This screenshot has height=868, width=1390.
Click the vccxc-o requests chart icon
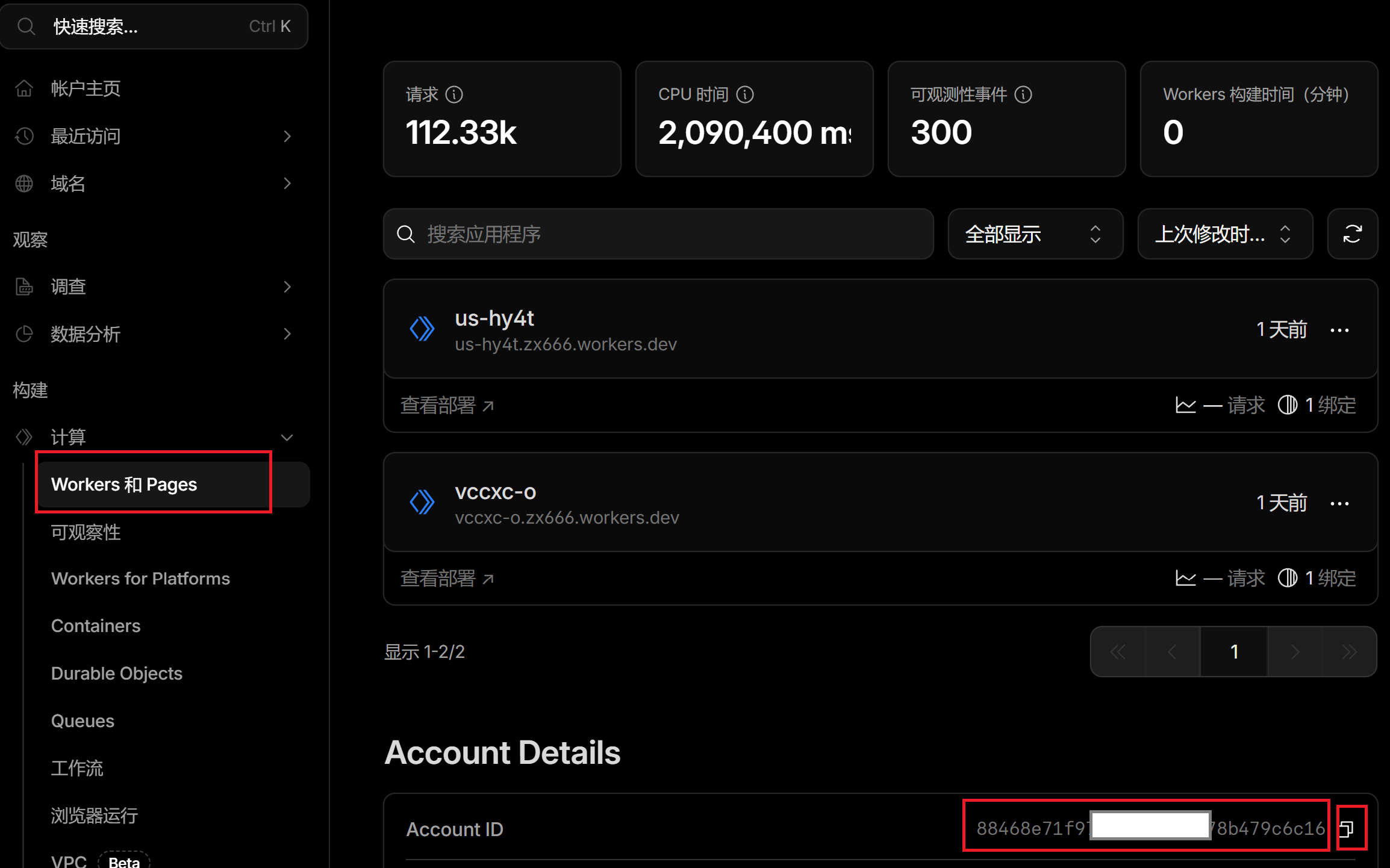click(x=1185, y=578)
